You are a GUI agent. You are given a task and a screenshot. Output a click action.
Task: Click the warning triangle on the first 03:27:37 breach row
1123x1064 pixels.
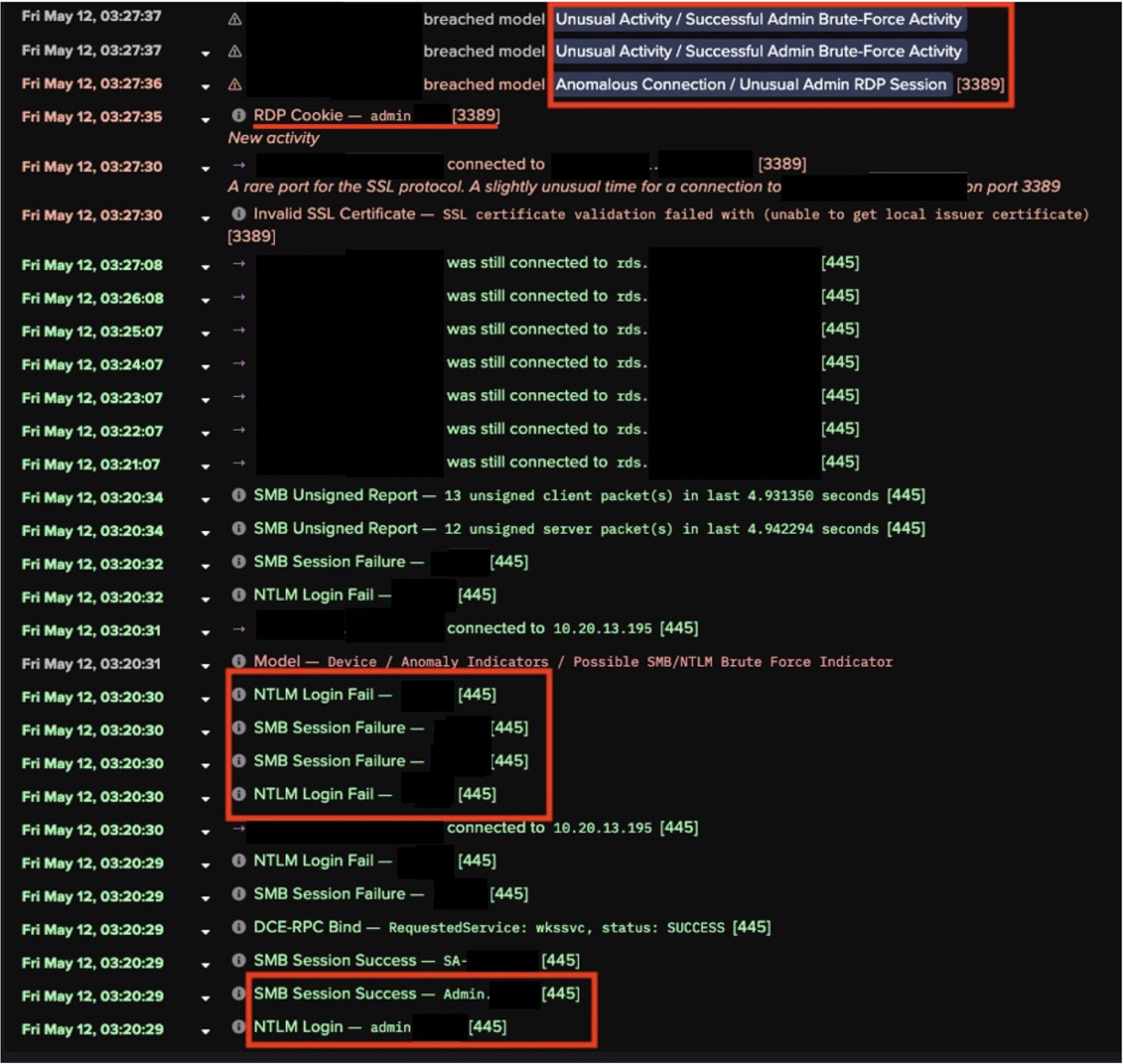[x=233, y=18]
